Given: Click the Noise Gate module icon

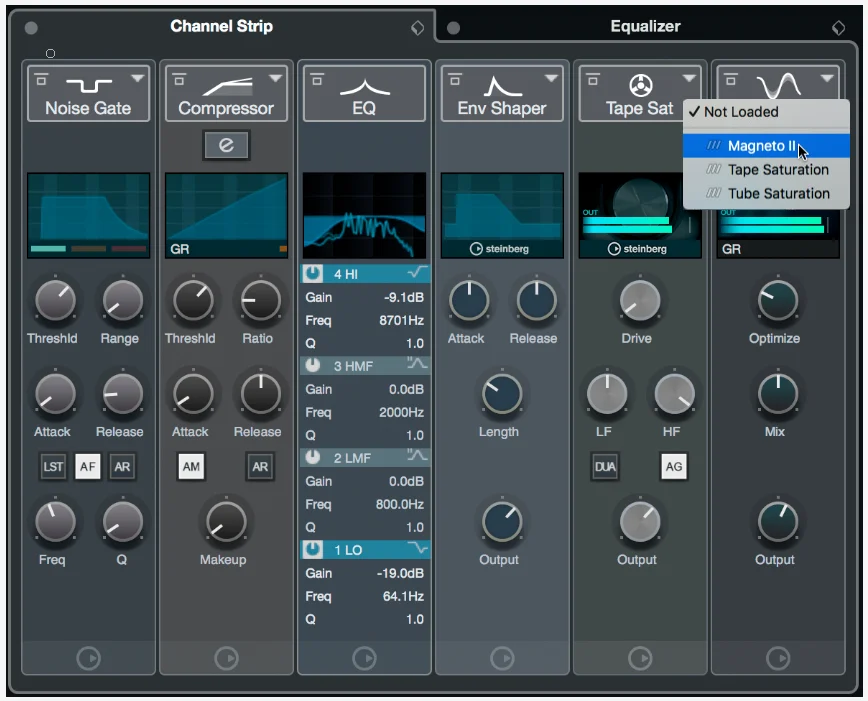Looking at the screenshot, I should [x=89, y=85].
